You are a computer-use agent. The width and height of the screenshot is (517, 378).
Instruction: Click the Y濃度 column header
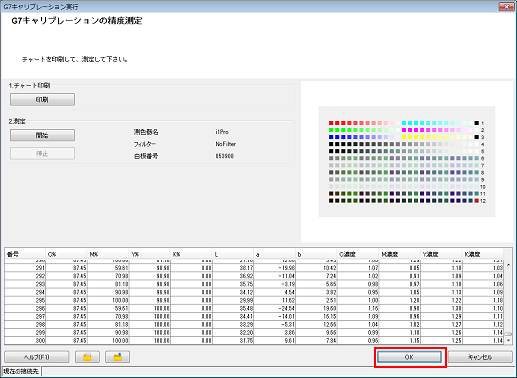point(441,254)
